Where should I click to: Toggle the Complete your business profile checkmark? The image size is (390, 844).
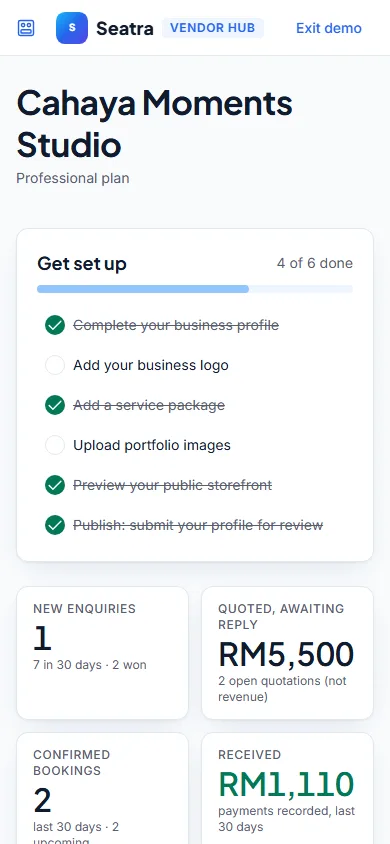coord(55,325)
